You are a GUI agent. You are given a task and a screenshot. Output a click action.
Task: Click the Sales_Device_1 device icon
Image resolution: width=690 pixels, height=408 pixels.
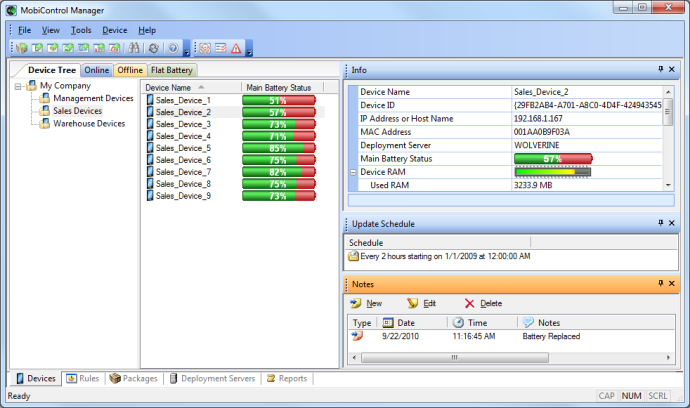pyautogui.click(x=150, y=100)
